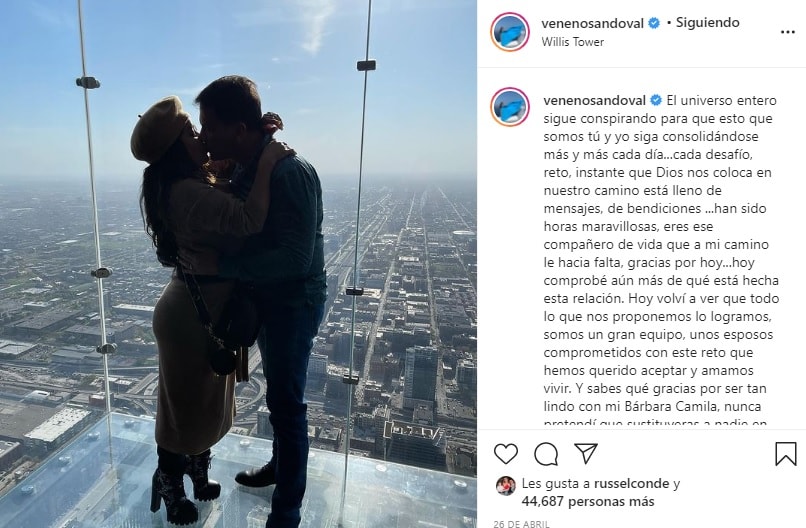Toggle the Siguiendo follow status
Screen dimensions: 806x528
click(707, 23)
